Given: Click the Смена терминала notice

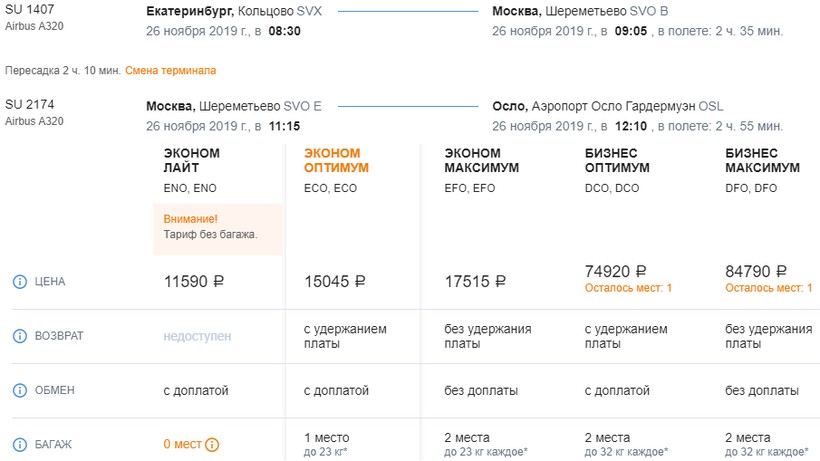Looking at the screenshot, I should coord(170,71).
